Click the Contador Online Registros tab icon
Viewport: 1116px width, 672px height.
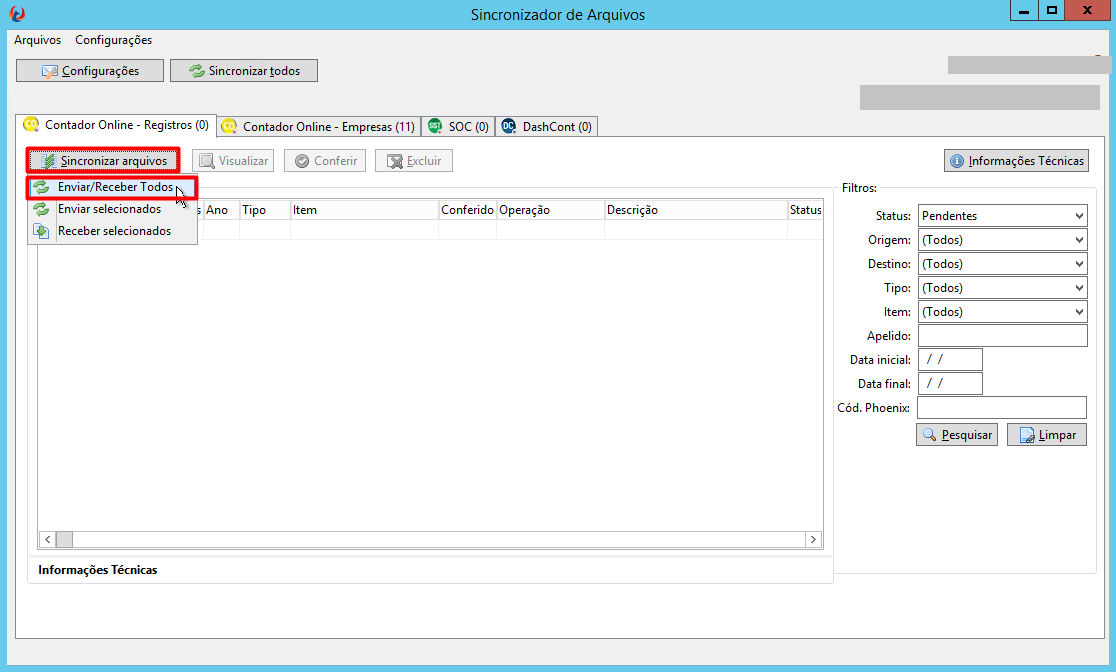31,125
